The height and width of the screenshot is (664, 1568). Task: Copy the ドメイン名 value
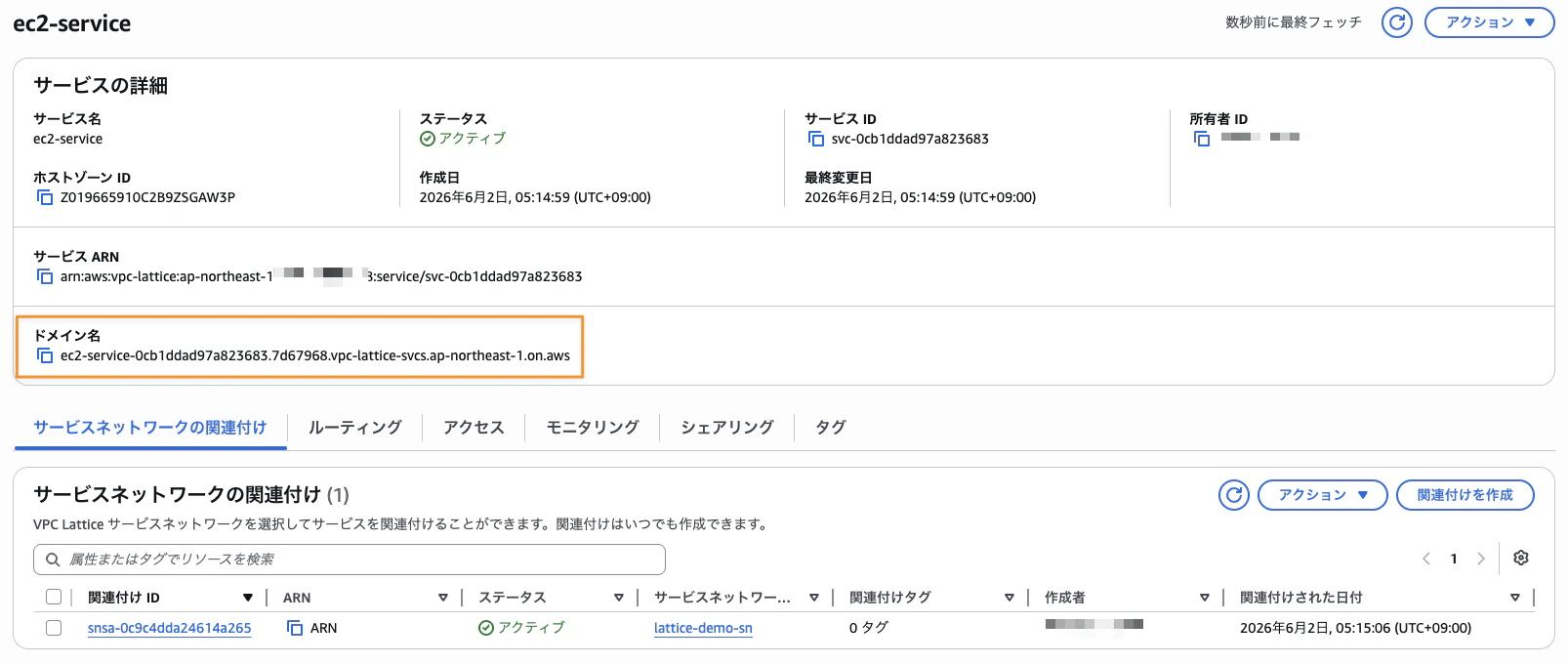coord(45,355)
